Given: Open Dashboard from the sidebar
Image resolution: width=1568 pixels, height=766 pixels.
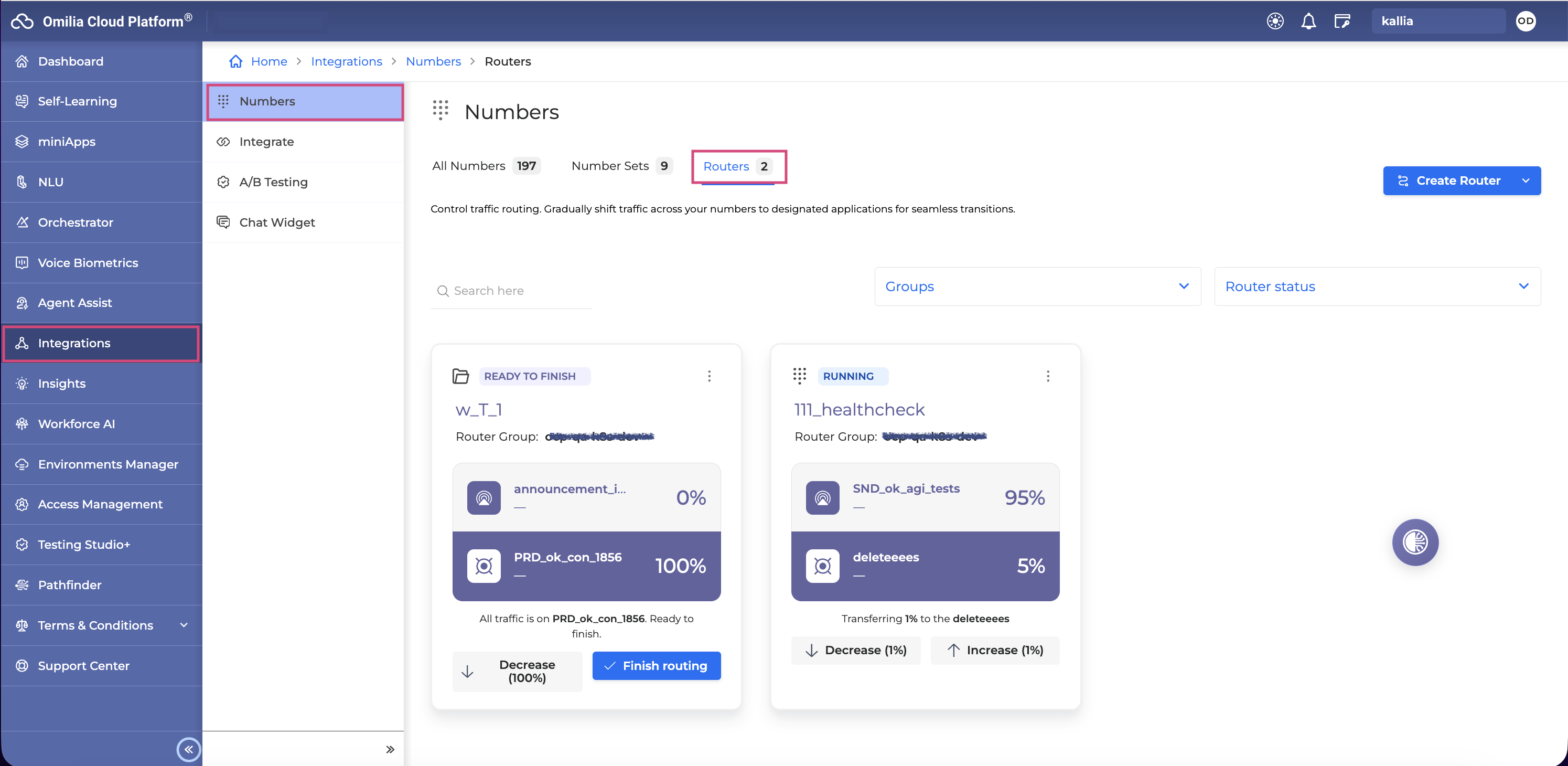Looking at the screenshot, I should point(101,61).
